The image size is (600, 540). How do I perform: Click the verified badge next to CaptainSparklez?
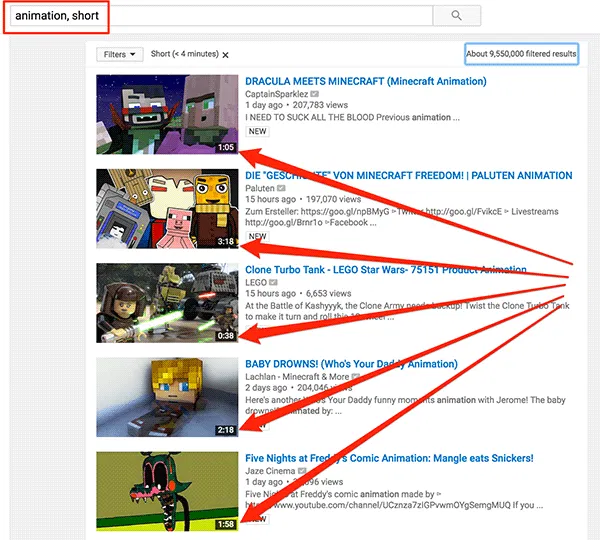[314, 94]
